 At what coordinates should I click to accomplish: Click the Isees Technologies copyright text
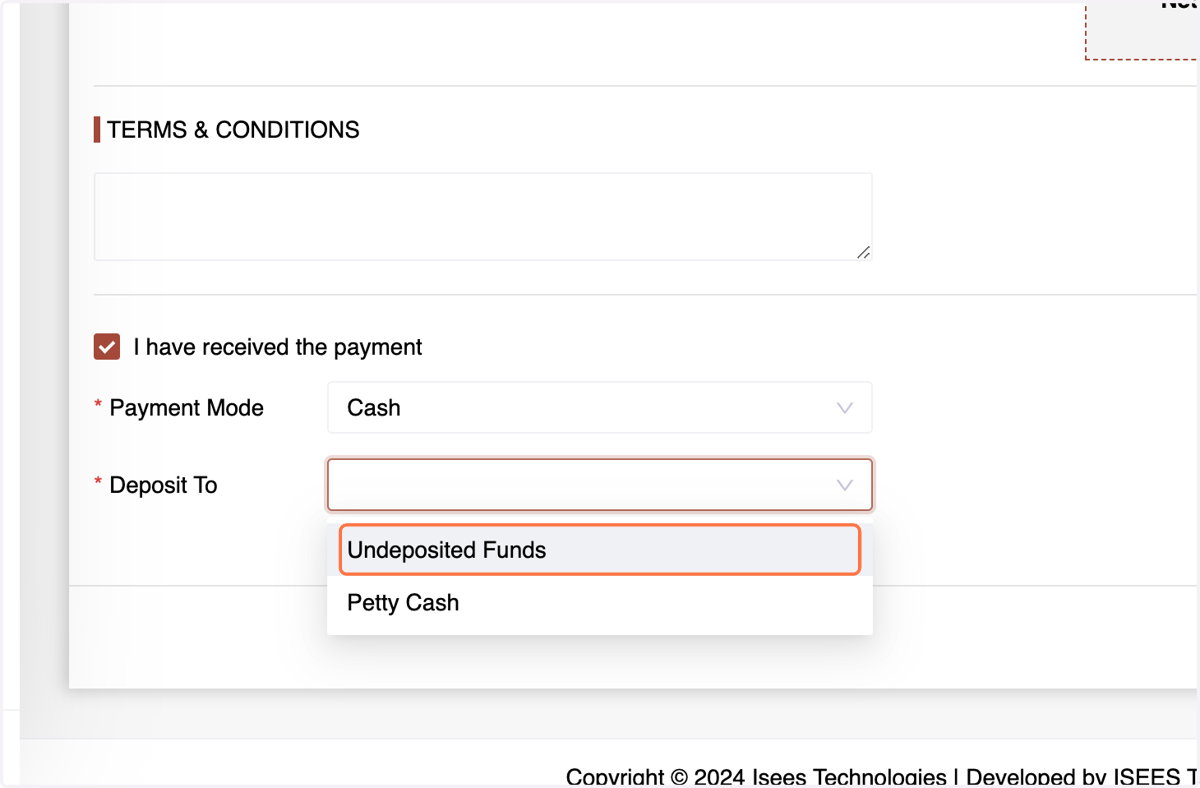tap(756, 777)
